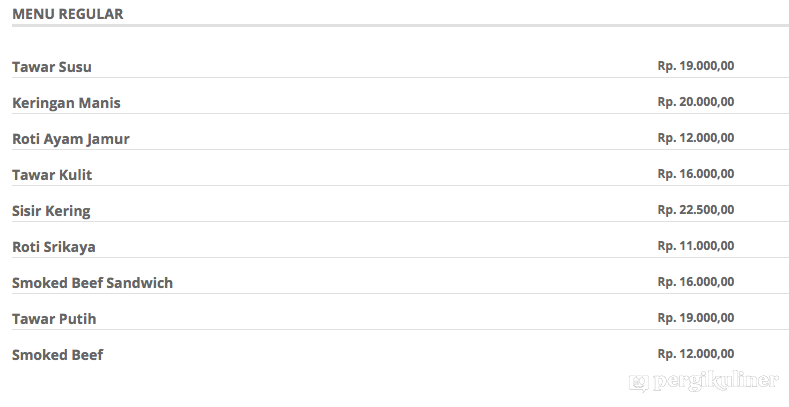Choose the Tawar Putih menu item
Viewport: 789px width, 407px height.
[54, 319]
